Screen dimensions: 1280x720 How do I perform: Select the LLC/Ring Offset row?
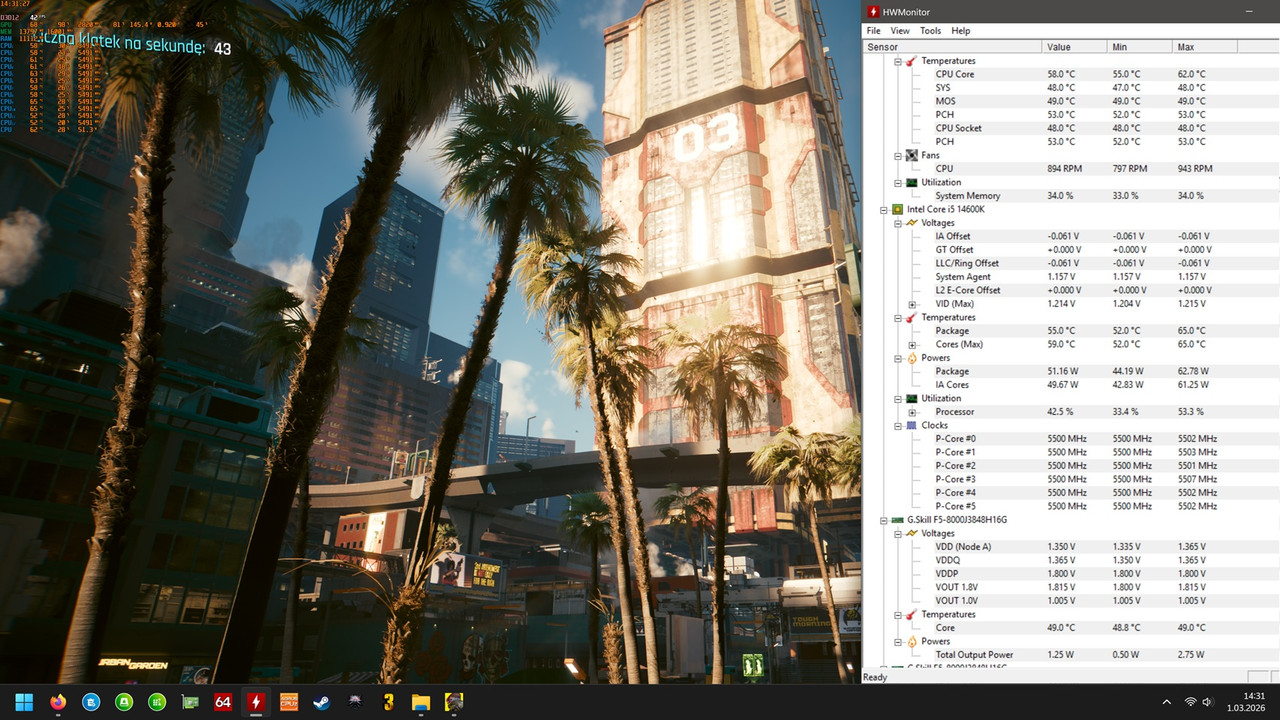coord(1069,263)
